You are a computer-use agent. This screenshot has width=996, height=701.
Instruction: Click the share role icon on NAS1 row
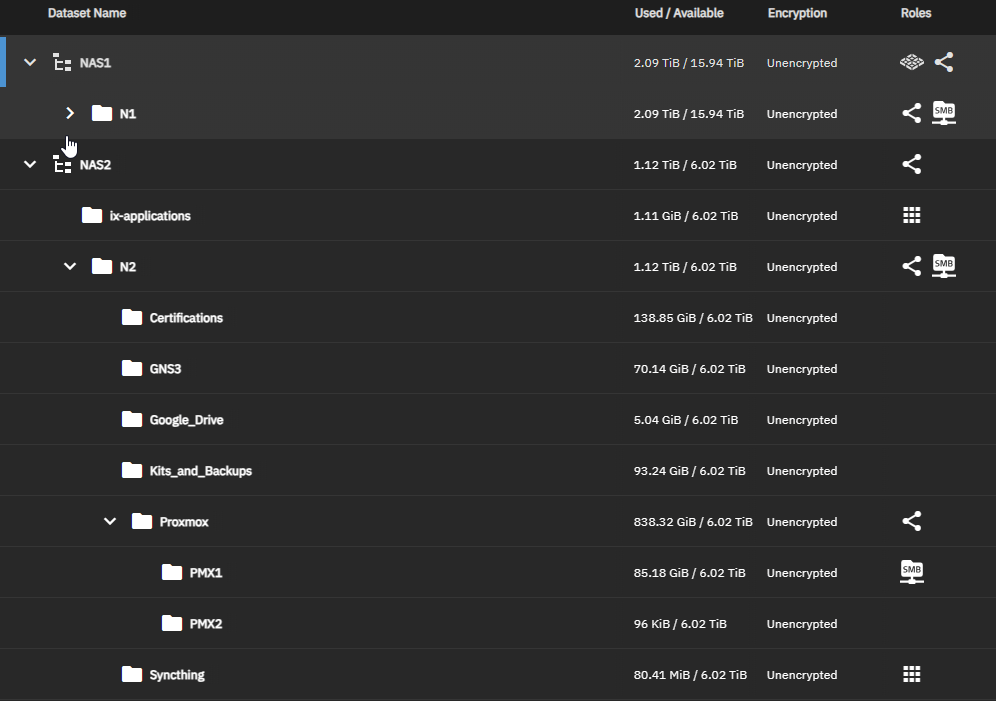944,62
